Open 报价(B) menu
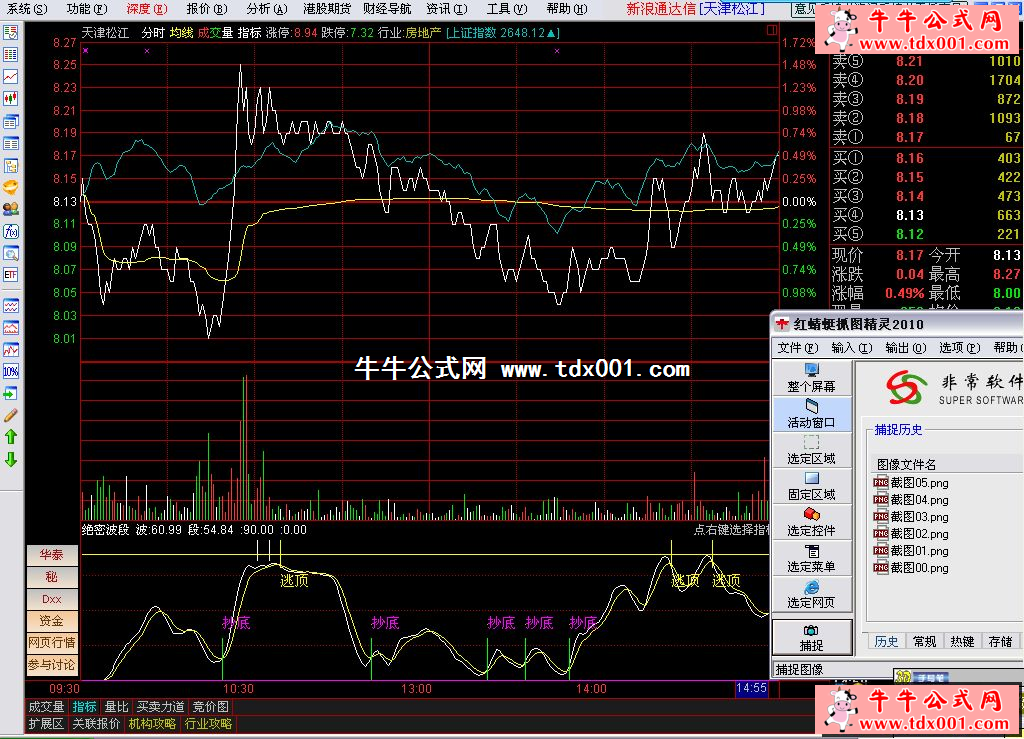The image size is (1024, 739). [206, 9]
